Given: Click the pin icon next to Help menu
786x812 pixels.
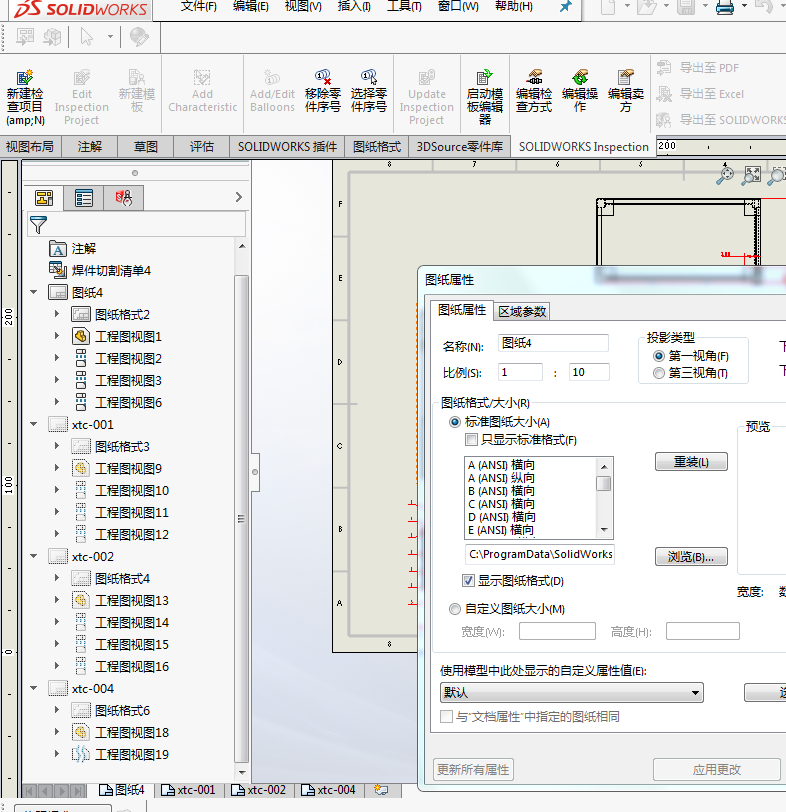Looking at the screenshot, I should [565, 6].
